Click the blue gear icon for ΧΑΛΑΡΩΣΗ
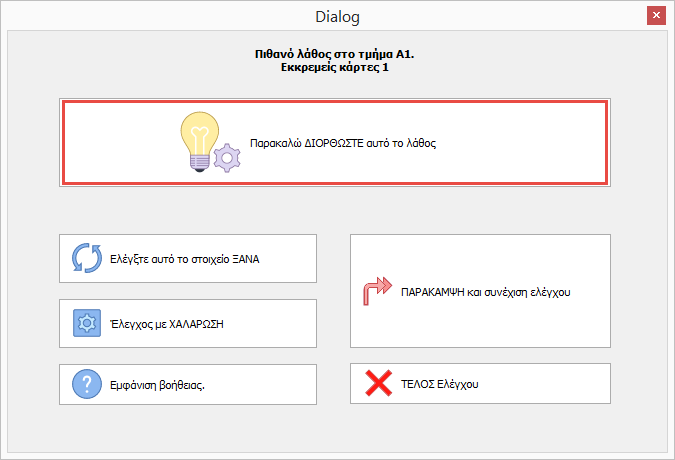 (85, 322)
